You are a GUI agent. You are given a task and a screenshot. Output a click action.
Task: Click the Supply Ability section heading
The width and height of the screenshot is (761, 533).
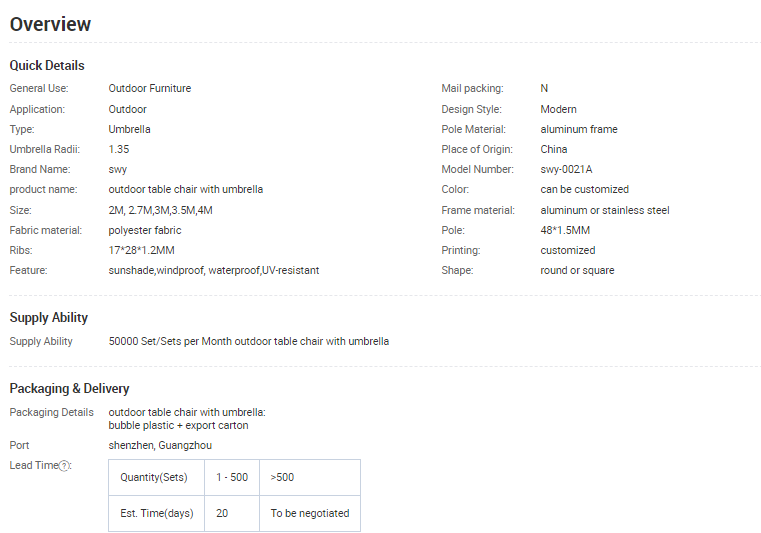coord(49,318)
